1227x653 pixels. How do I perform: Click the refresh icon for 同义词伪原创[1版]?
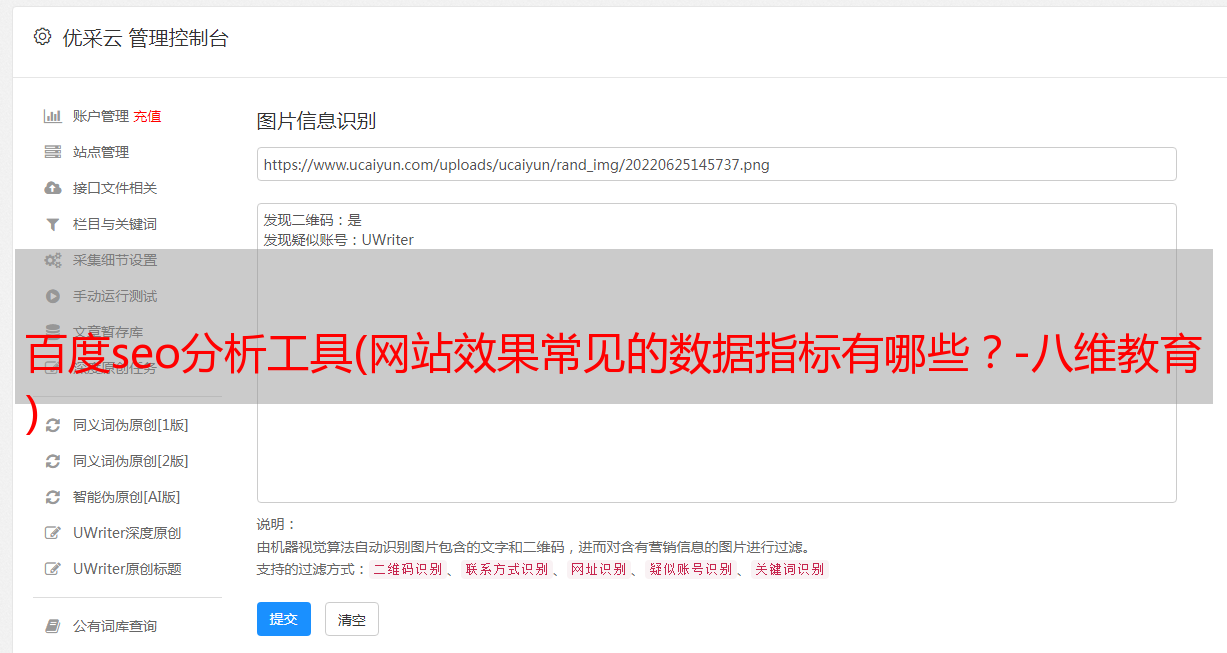[53, 425]
